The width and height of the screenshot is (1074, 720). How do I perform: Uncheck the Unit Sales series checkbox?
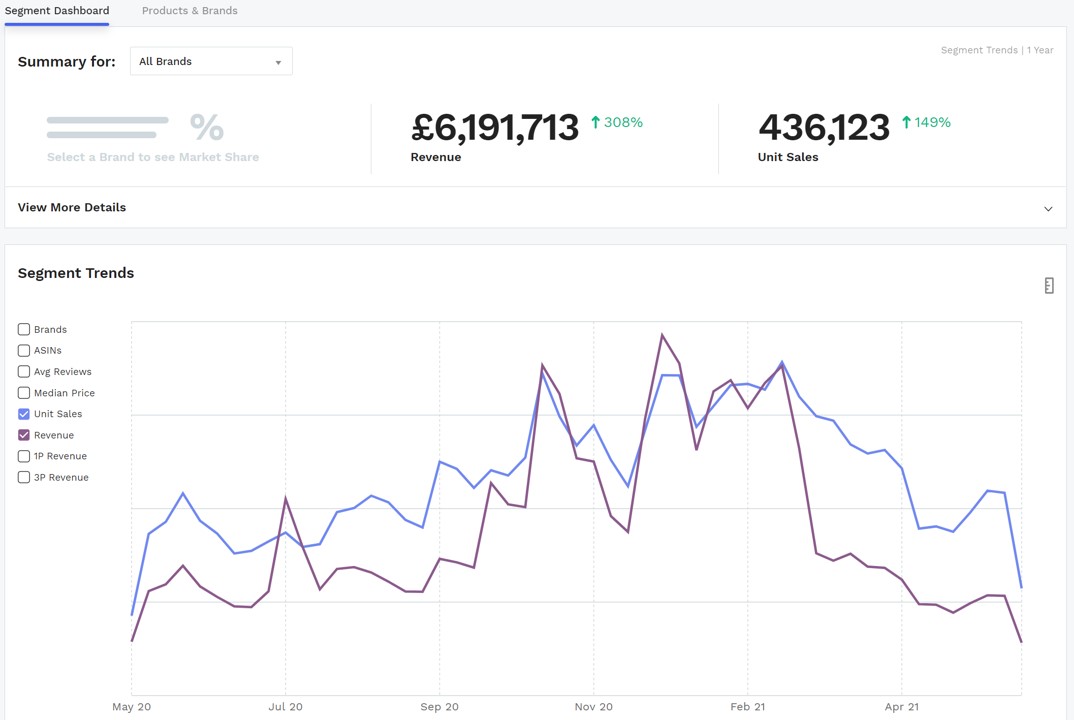coord(24,414)
